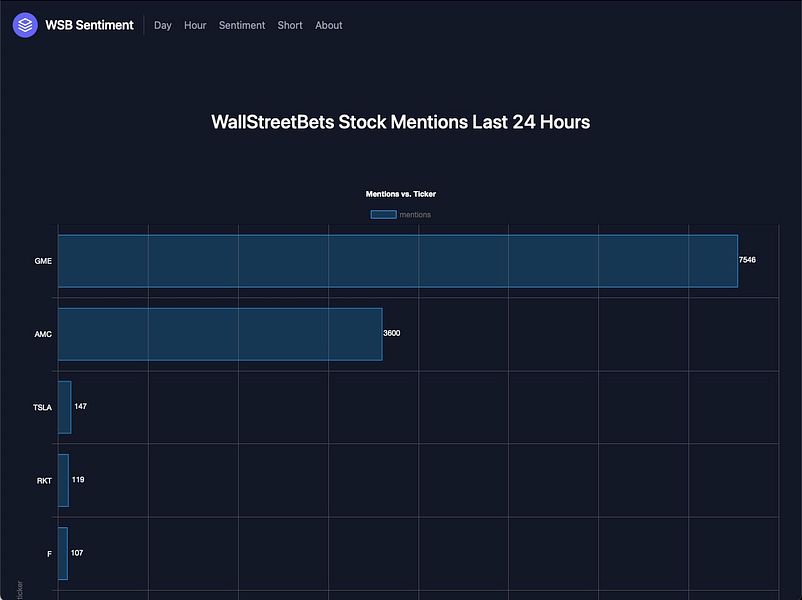This screenshot has width=802, height=600.
Task: Click the AMC bar in the chart
Action: pos(220,334)
